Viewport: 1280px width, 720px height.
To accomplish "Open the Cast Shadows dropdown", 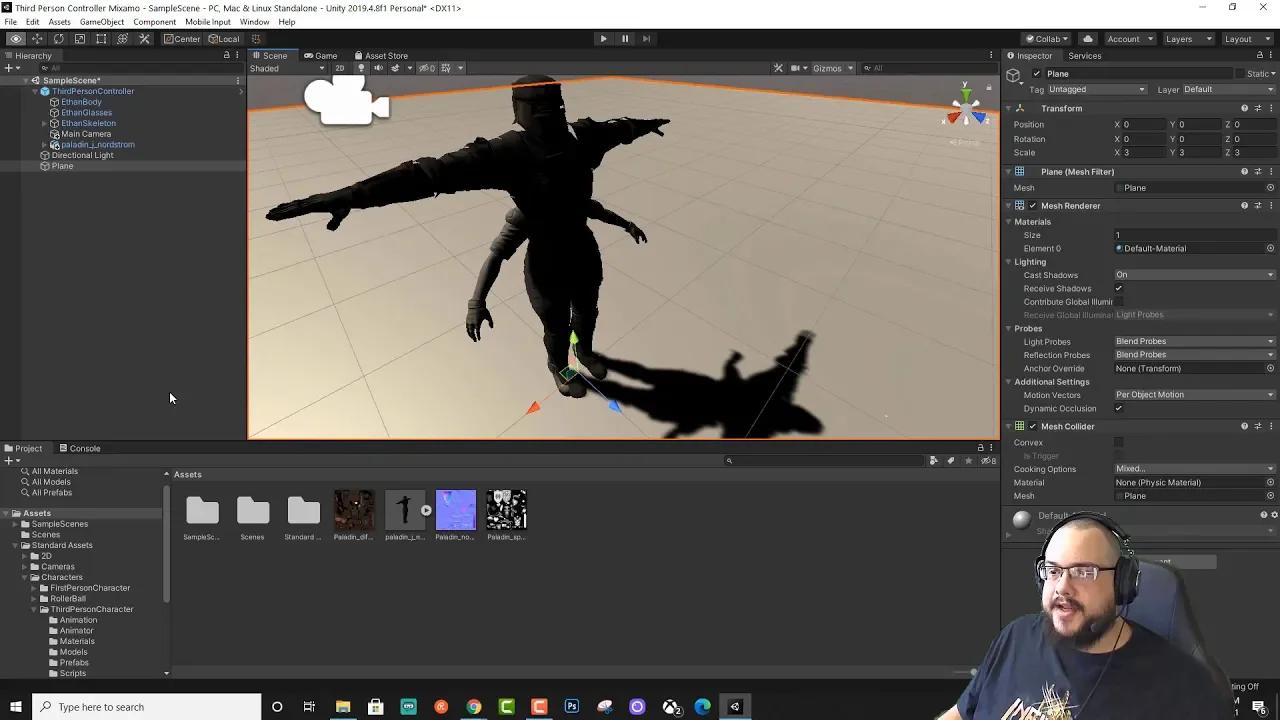I will pyautogui.click(x=1193, y=274).
